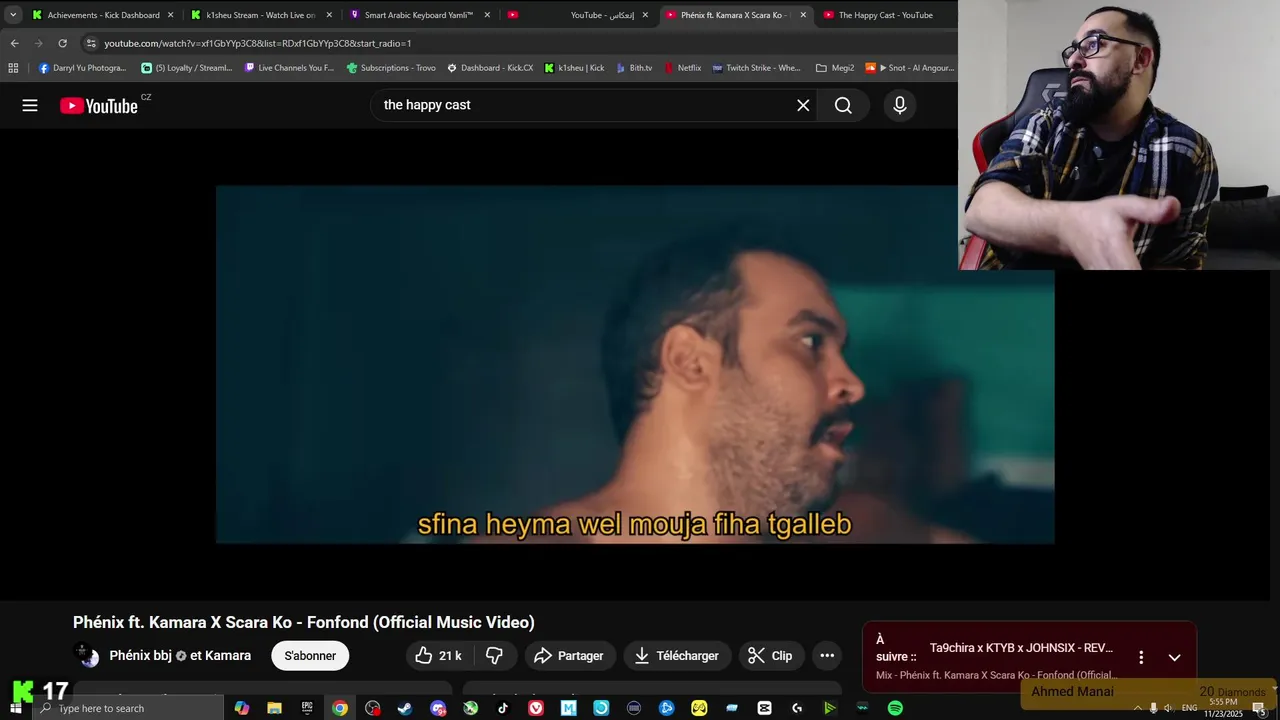This screenshot has height=720, width=1280.
Task: Launch Epic Games from the taskbar
Action: click(307, 708)
